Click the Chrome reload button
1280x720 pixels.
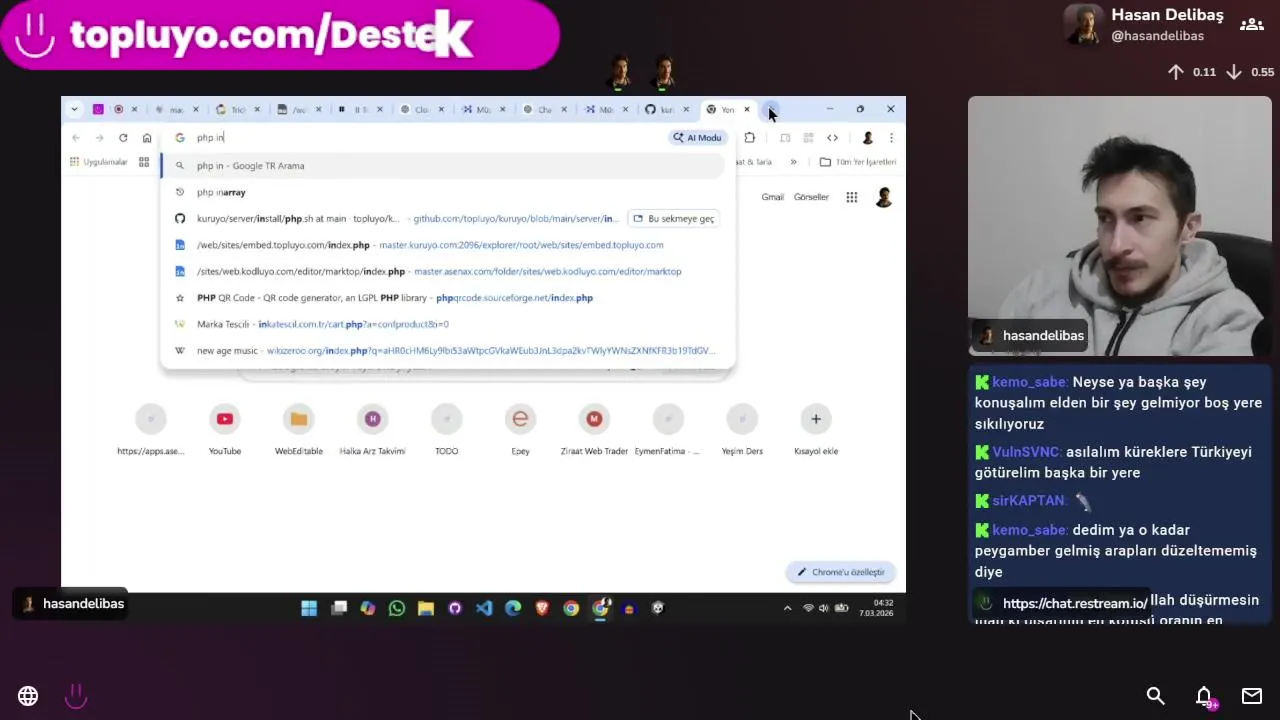point(123,138)
